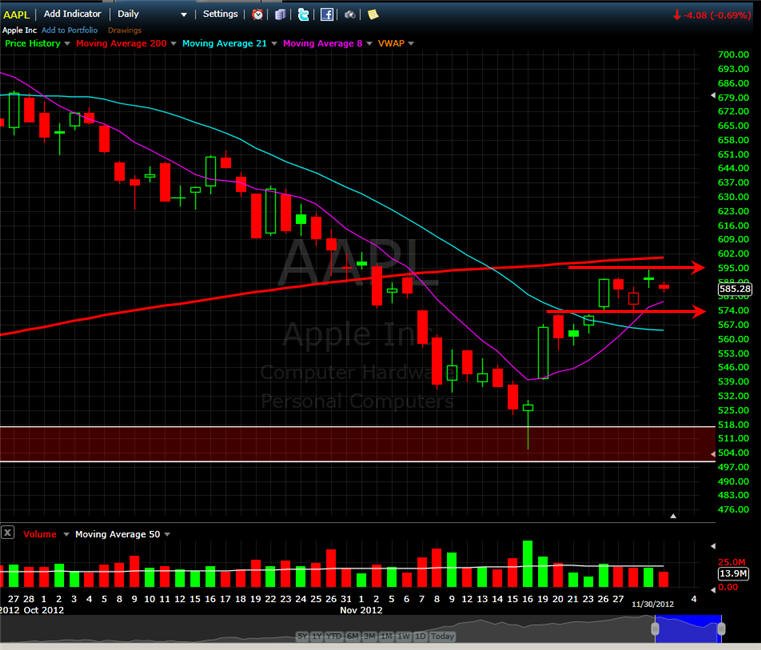
Task: Click the 11/30/2012 date label
Action: (653, 604)
